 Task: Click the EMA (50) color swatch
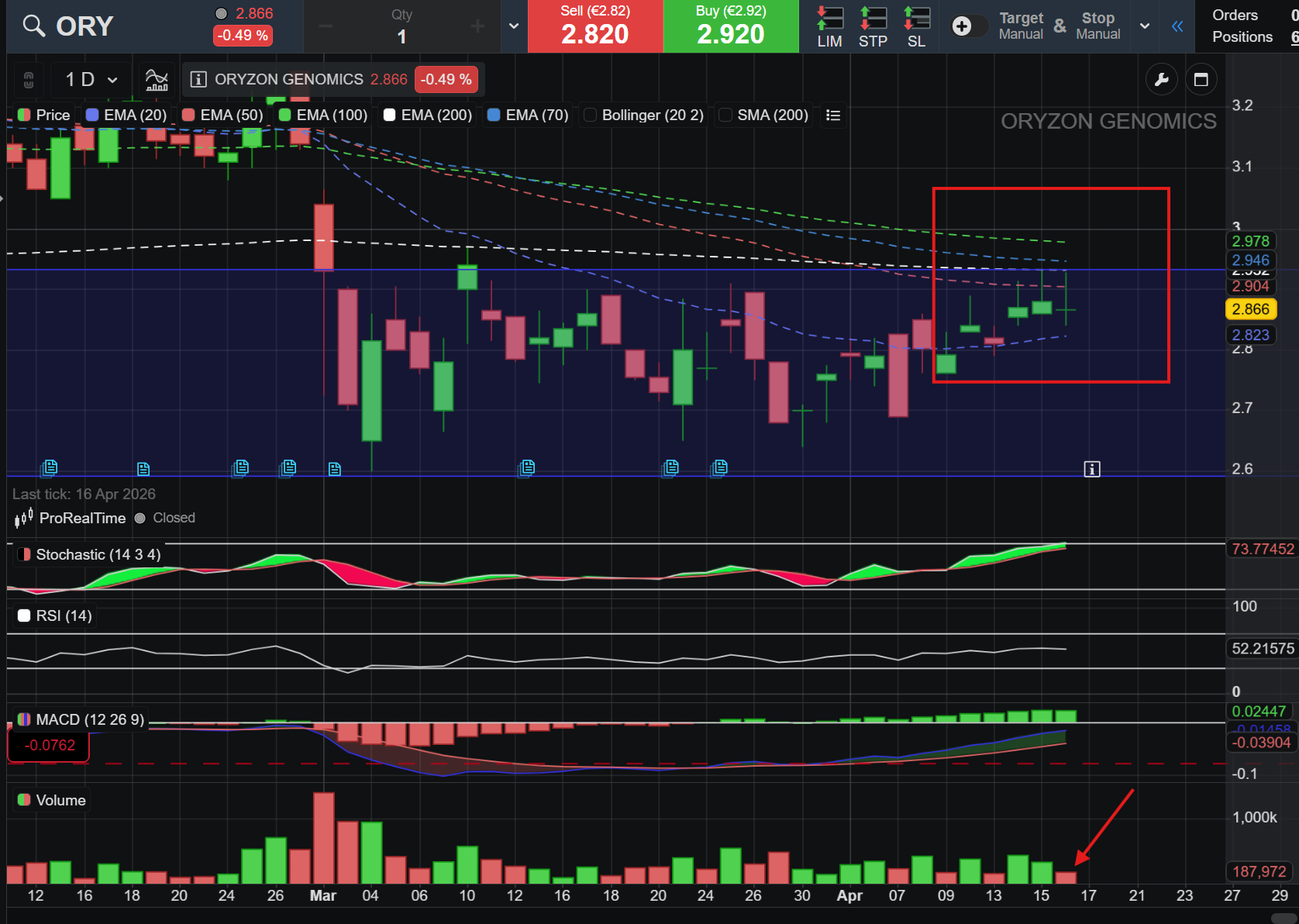188,115
